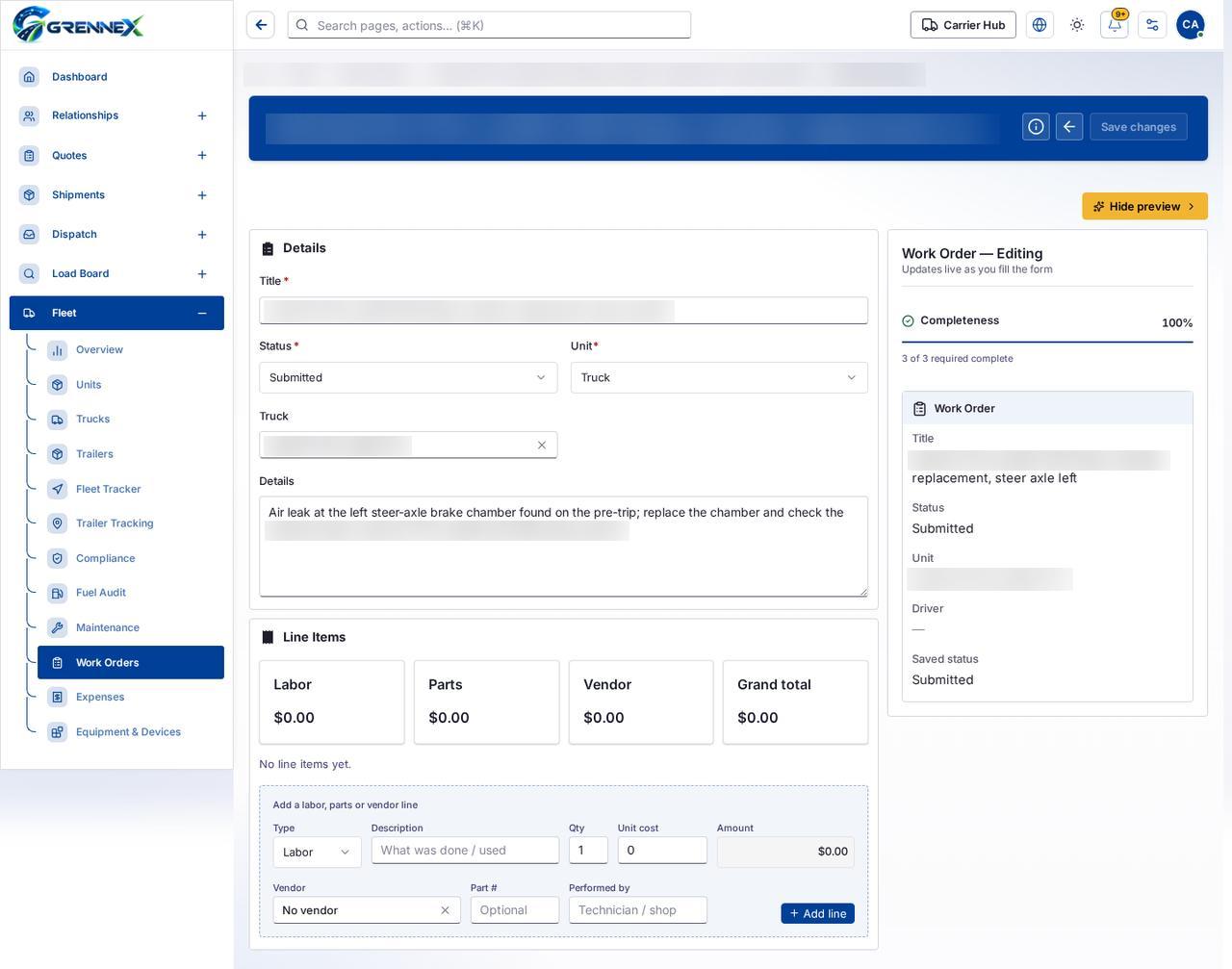The width and height of the screenshot is (1232, 969).
Task: Open the notifications bell icon
Action: (x=1115, y=25)
